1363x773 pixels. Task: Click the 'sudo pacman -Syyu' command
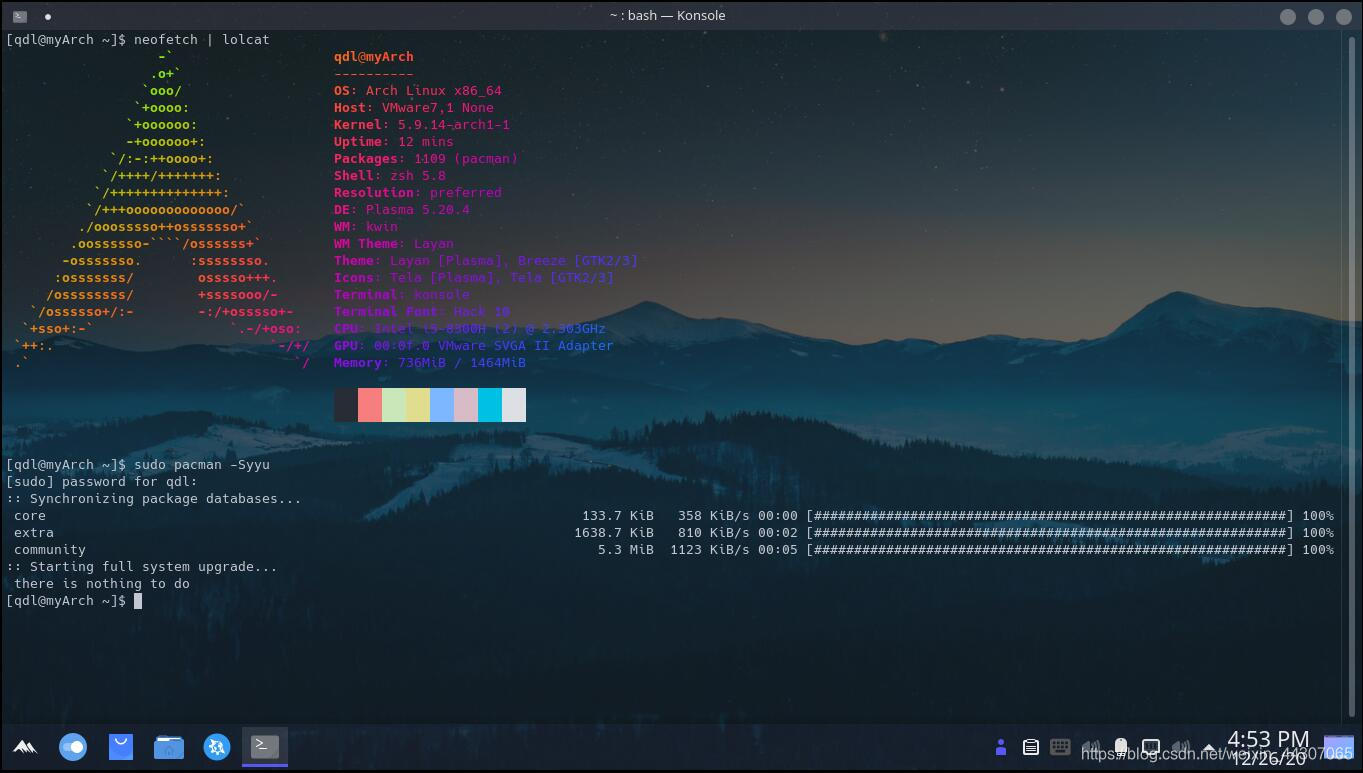(x=202, y=464)
